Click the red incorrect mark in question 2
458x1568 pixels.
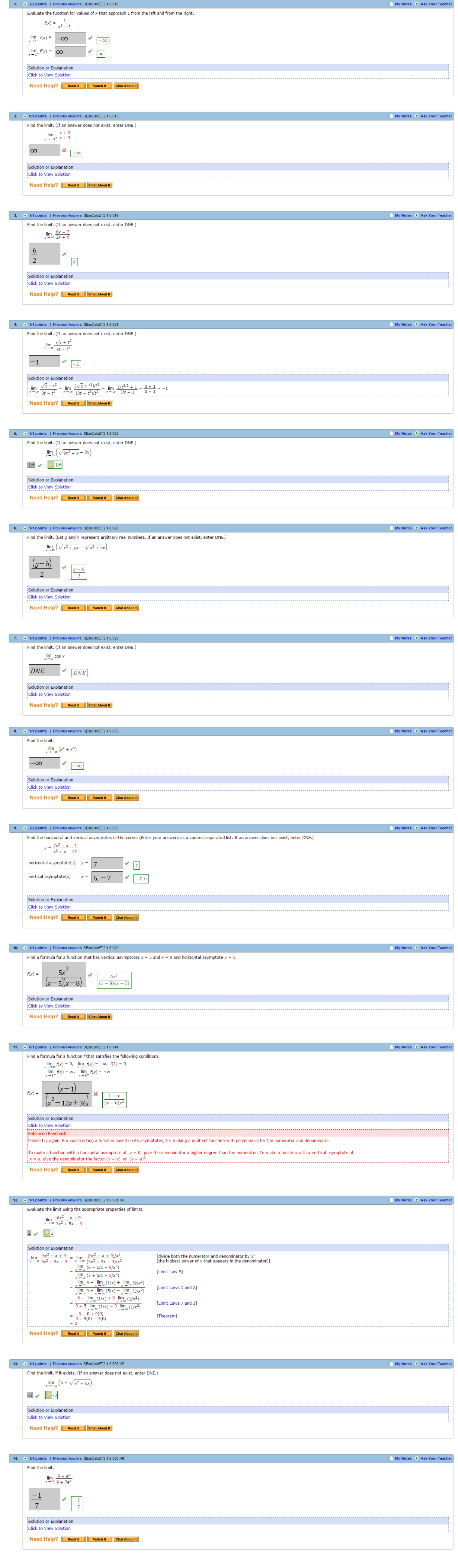click(64, 150)
